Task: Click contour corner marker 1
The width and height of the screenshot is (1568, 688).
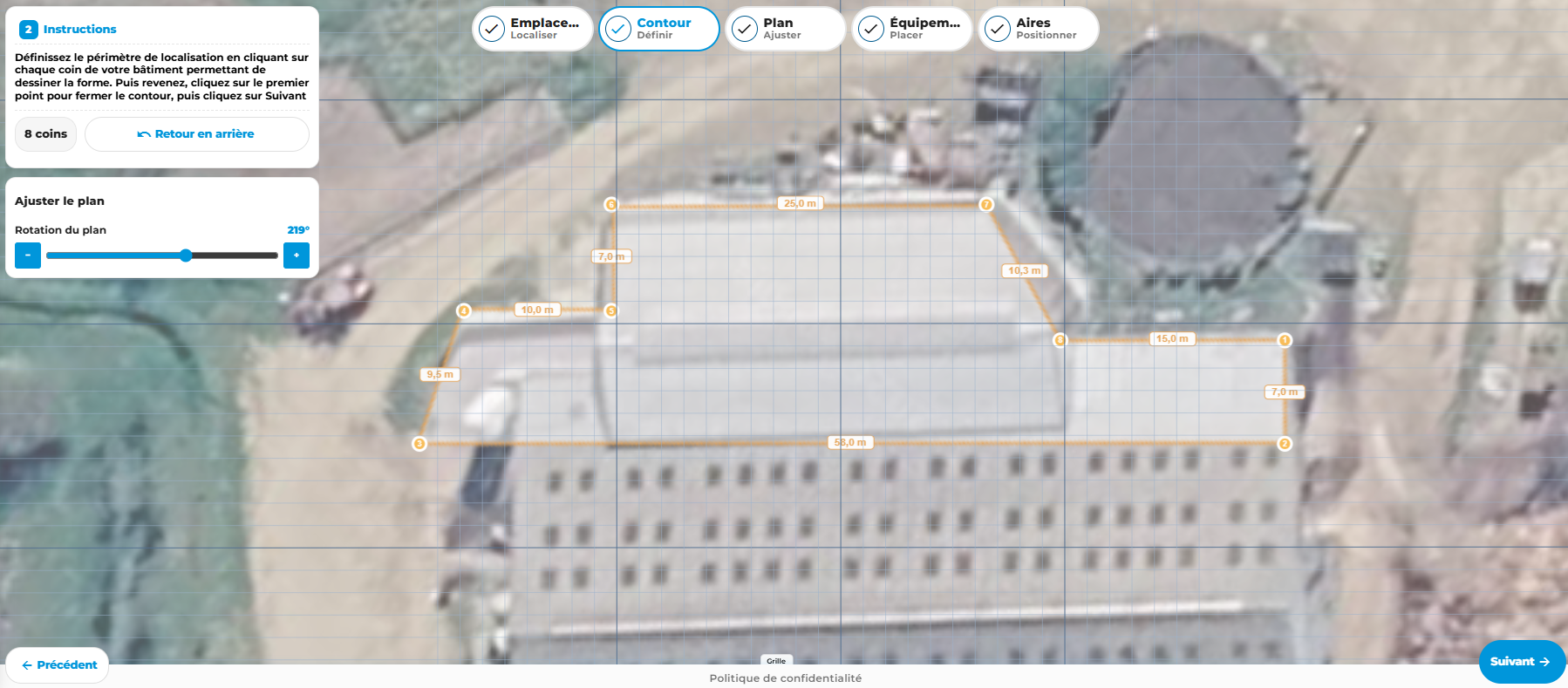Action: coord(1285,340)
